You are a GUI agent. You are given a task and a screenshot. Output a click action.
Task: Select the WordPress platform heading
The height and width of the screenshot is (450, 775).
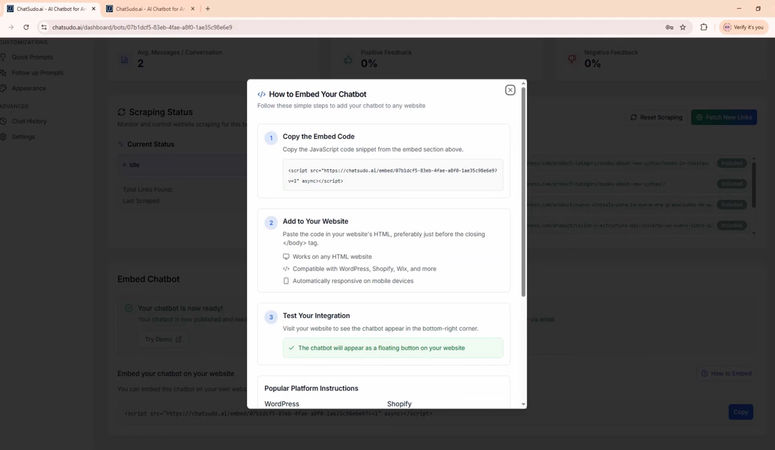pos(282,404)
